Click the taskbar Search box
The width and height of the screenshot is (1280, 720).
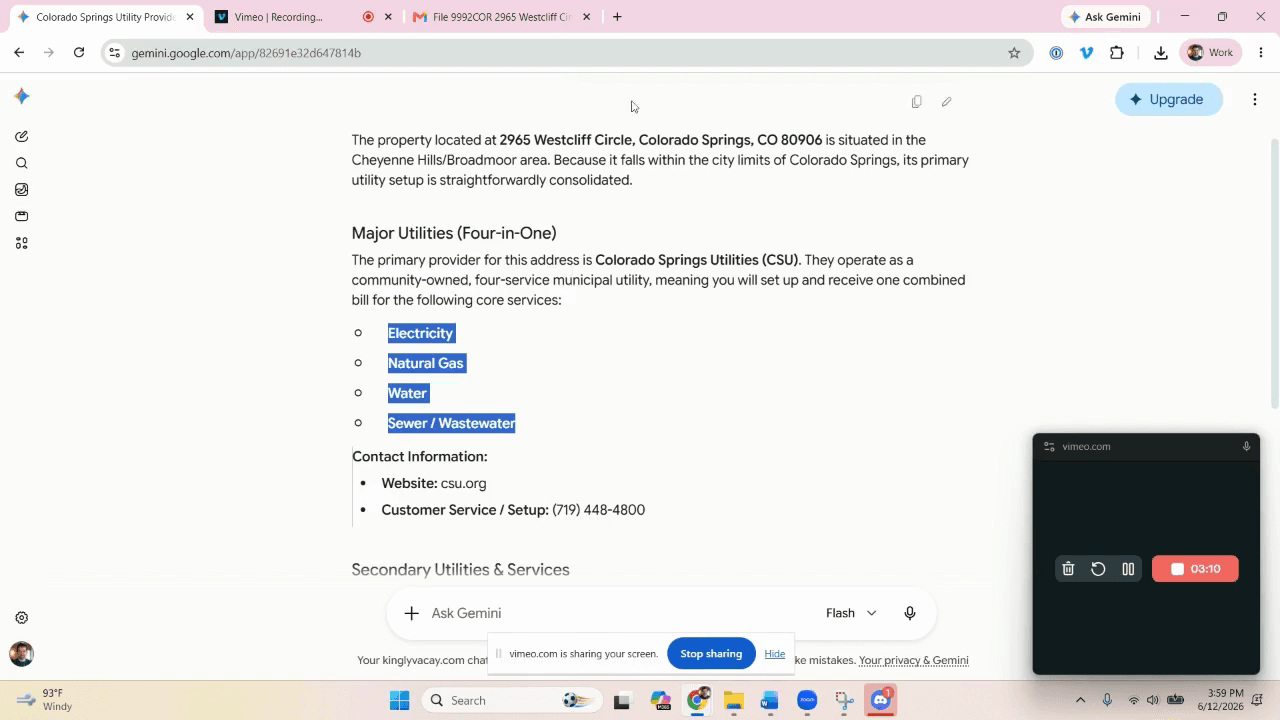pos(510,701)
